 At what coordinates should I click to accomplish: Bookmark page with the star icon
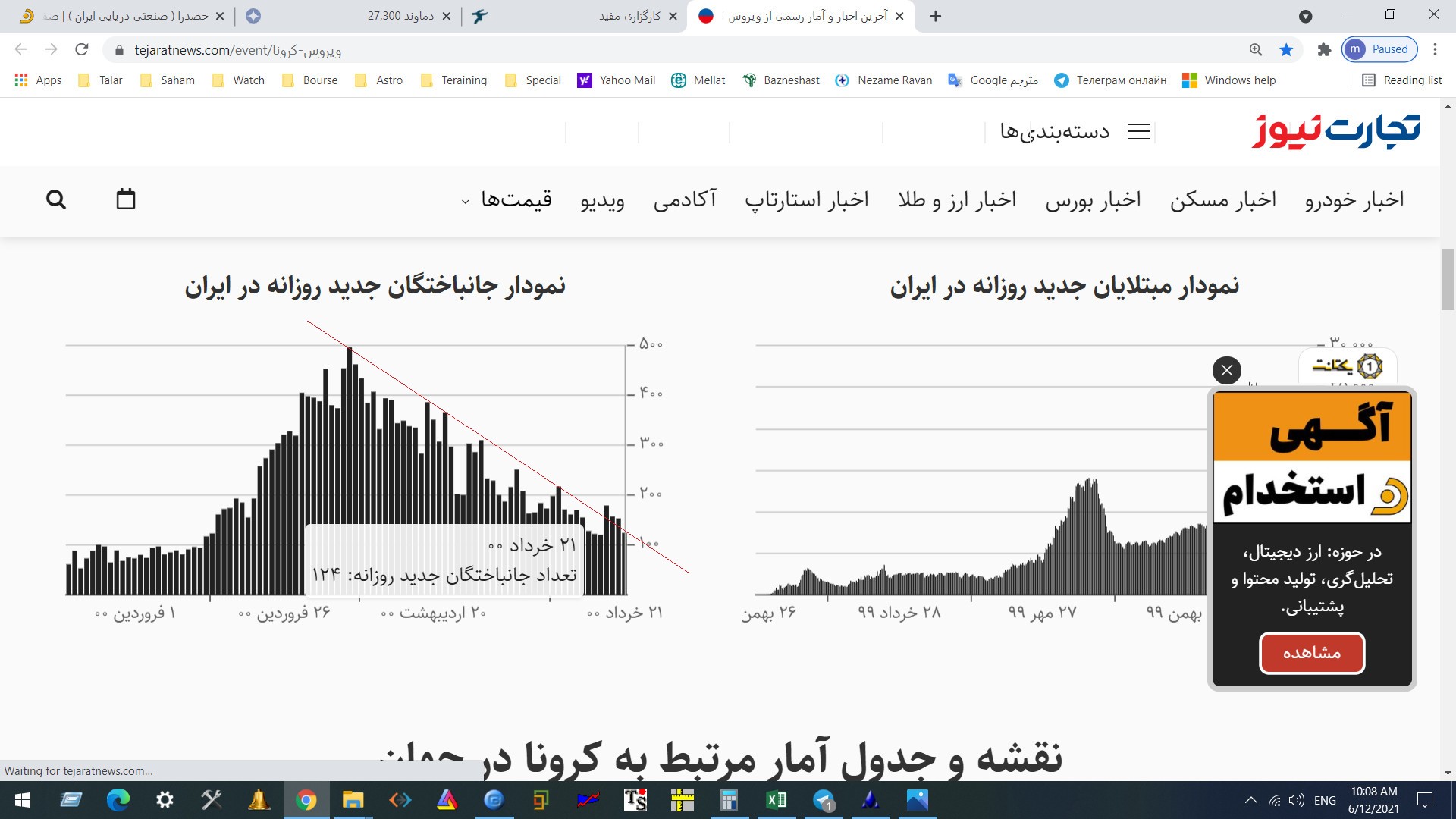tap(1286, 50)
